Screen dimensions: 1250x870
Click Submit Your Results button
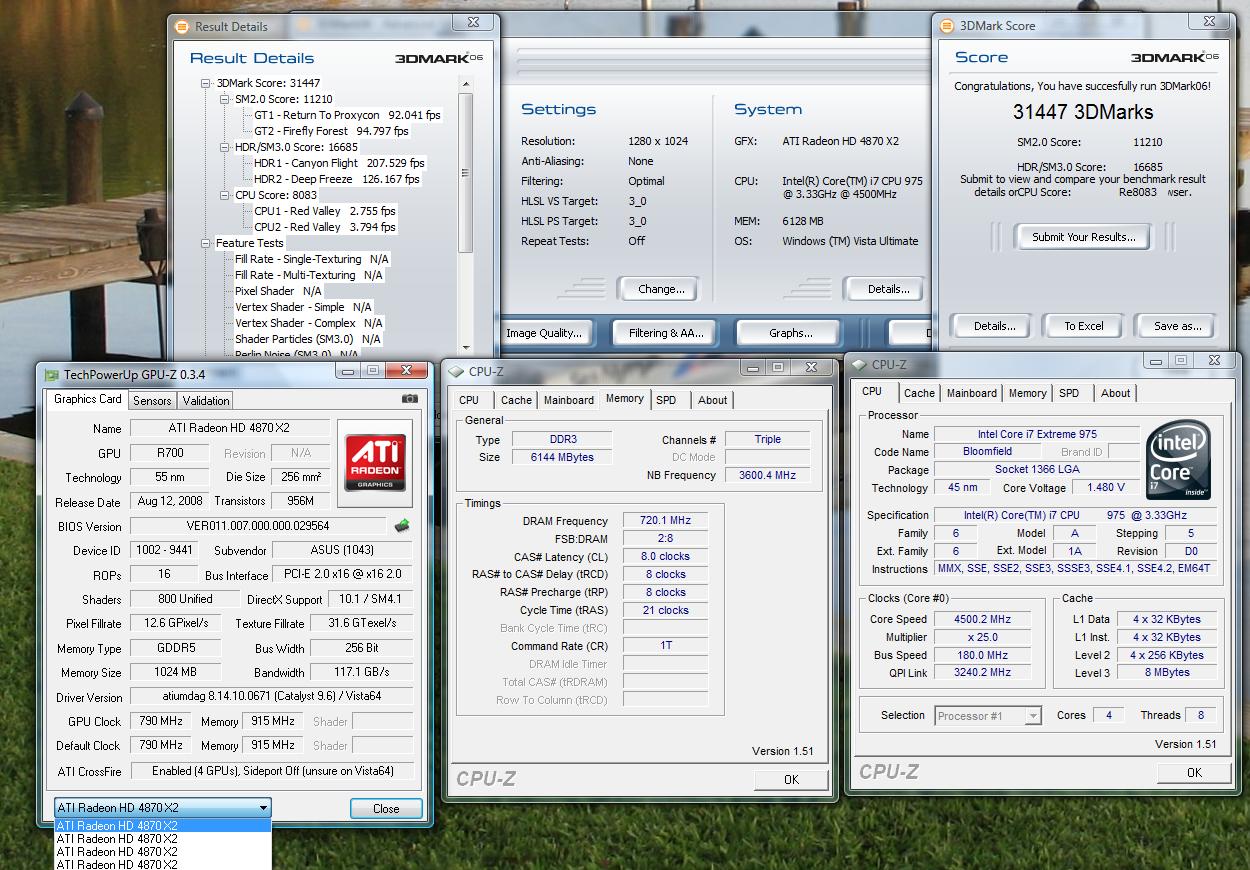[1084, 237]
